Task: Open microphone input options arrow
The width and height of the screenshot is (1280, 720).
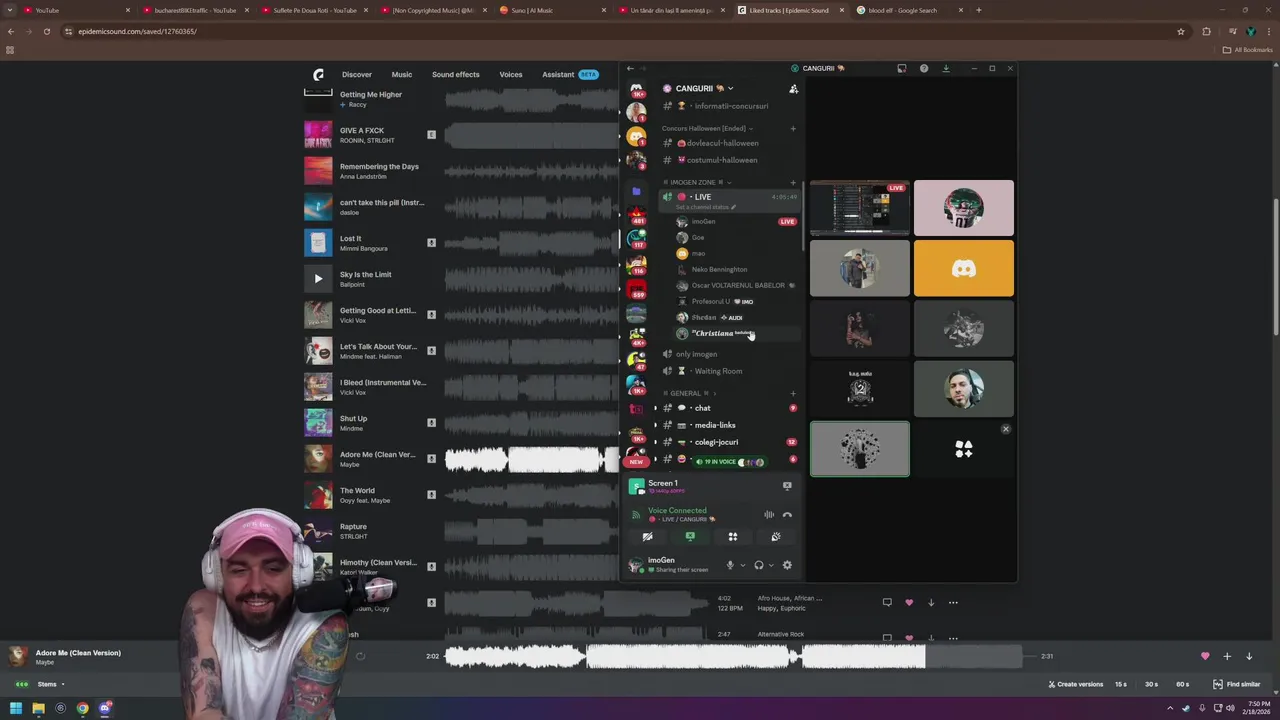Action: (x=742, y=566)
